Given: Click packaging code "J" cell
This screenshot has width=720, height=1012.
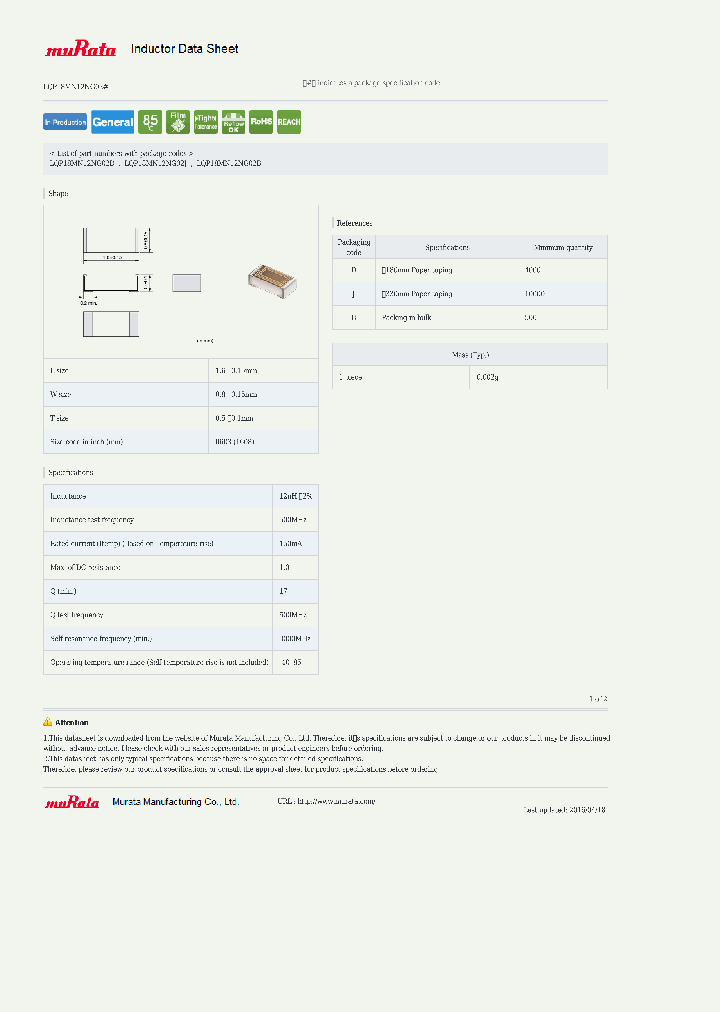Looking at the screenshot, I should 354,294.
